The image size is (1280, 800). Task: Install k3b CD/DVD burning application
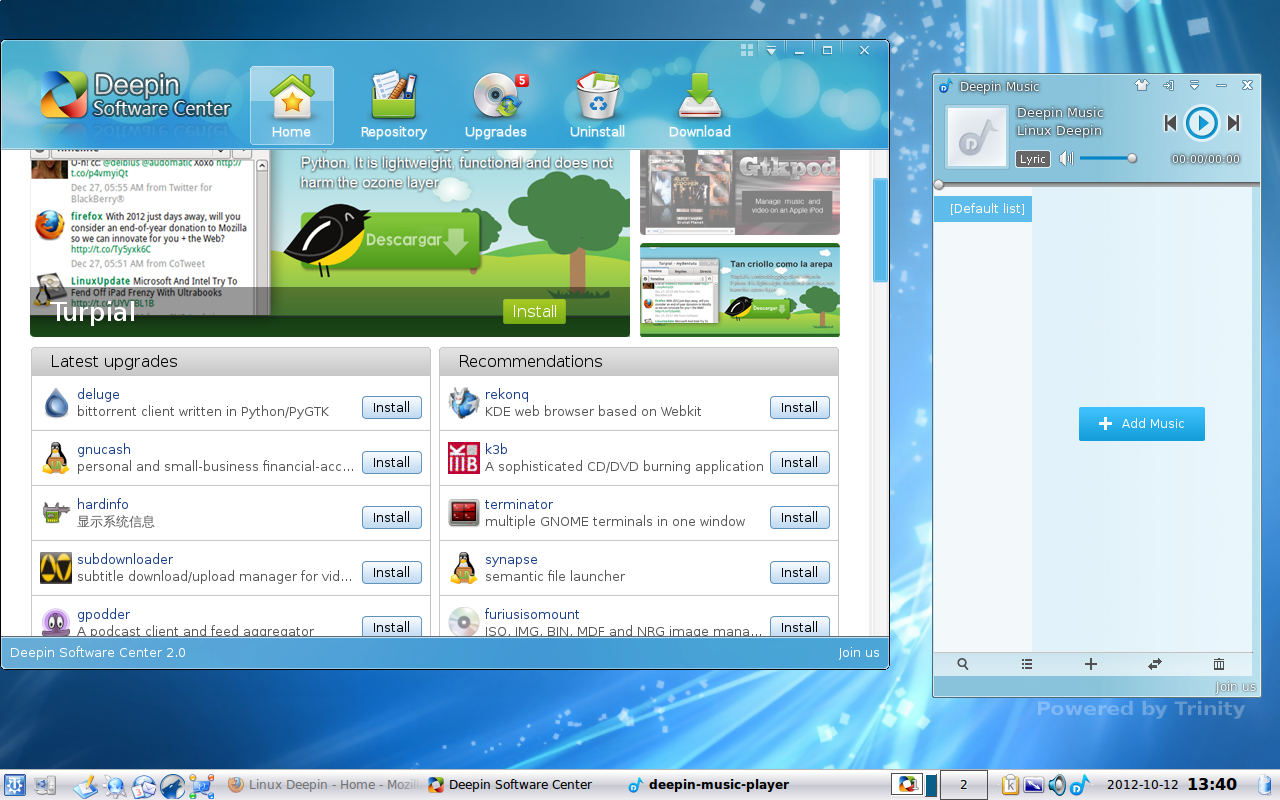(x=799, y=462)
